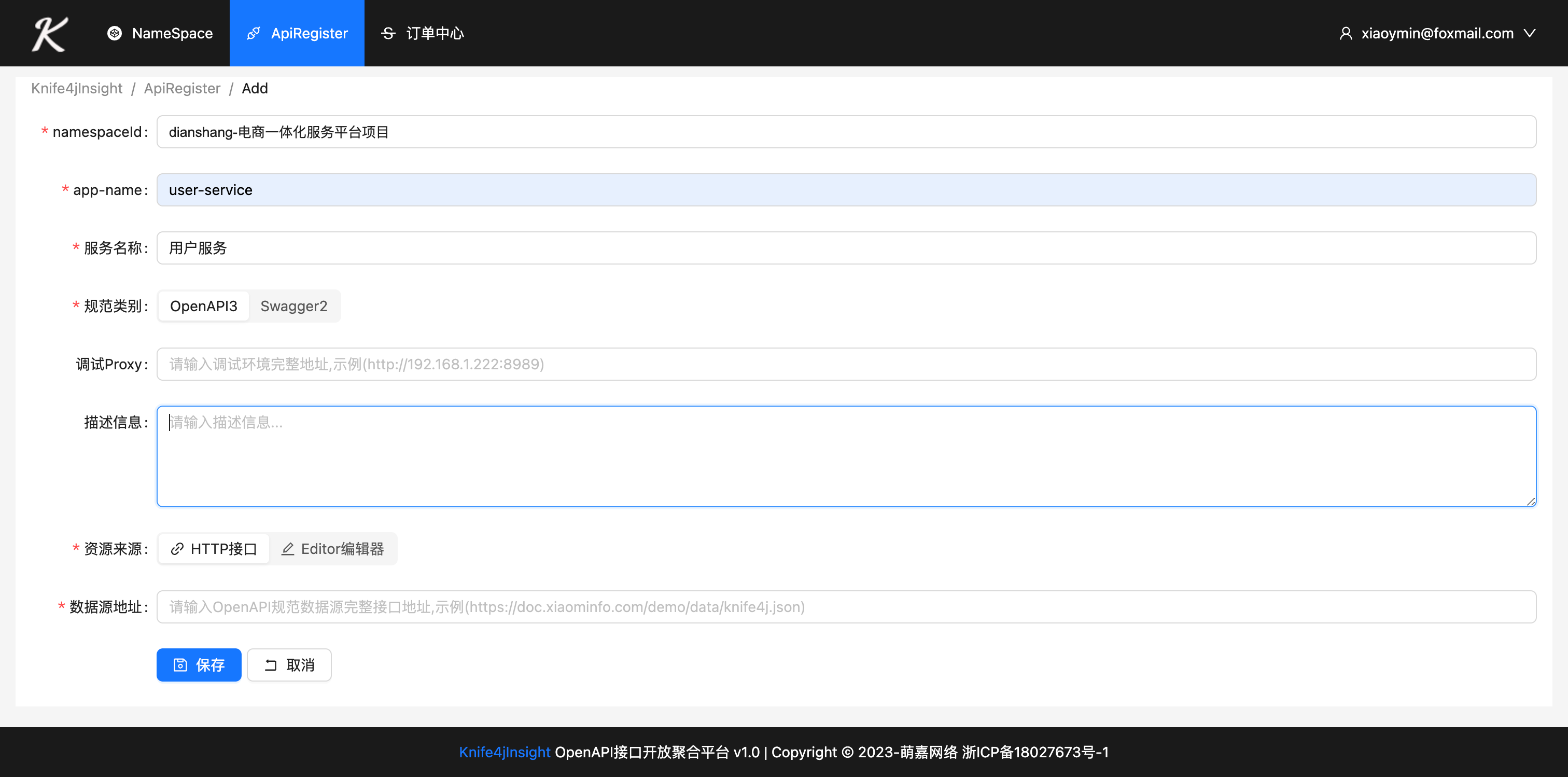Click the 调试Proxy label
The width and height of the screenshot is (1568, 777).
112,364
